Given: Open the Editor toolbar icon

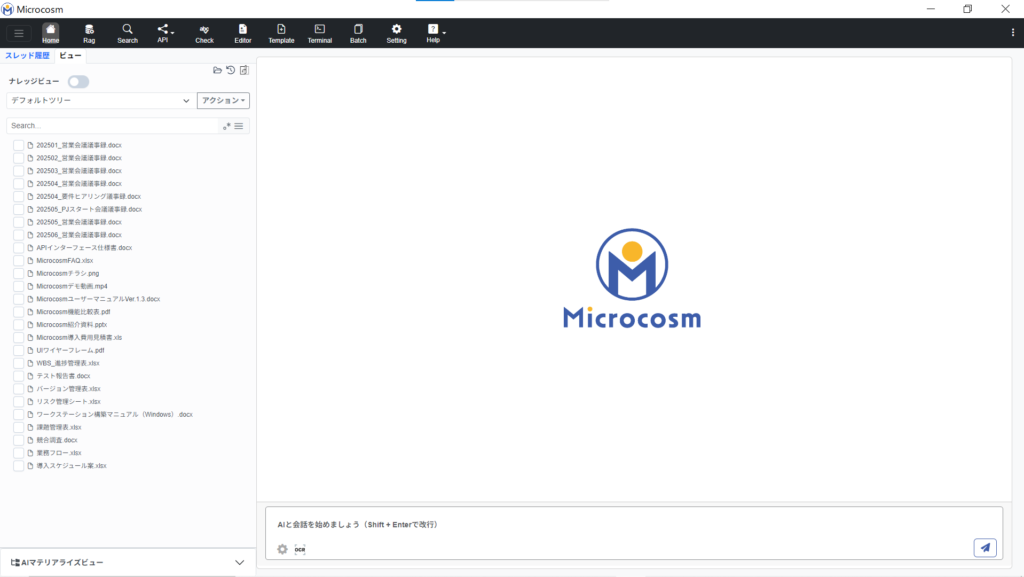Looking at the screenshot, I should click(x=243, y=33).
